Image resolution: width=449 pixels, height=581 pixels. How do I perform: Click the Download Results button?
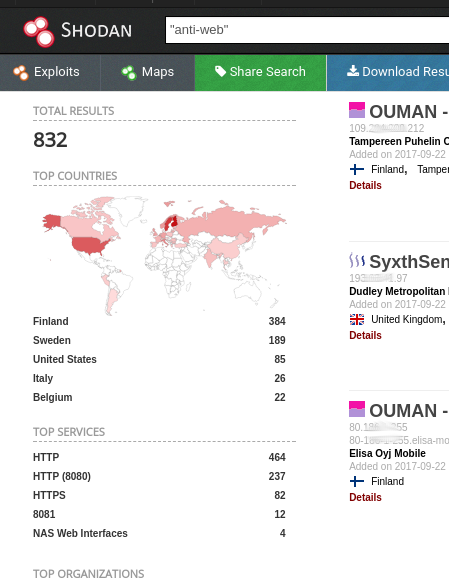coord(388,72)
